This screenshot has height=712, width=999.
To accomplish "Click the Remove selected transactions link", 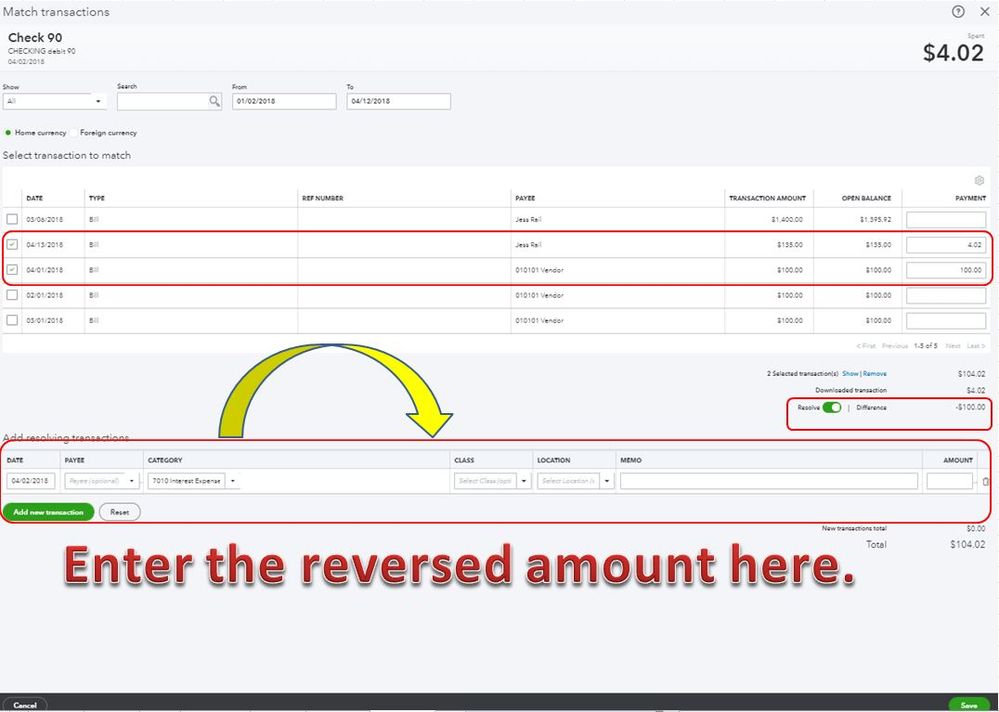I will pyautogui.click(x=875, y=374).
